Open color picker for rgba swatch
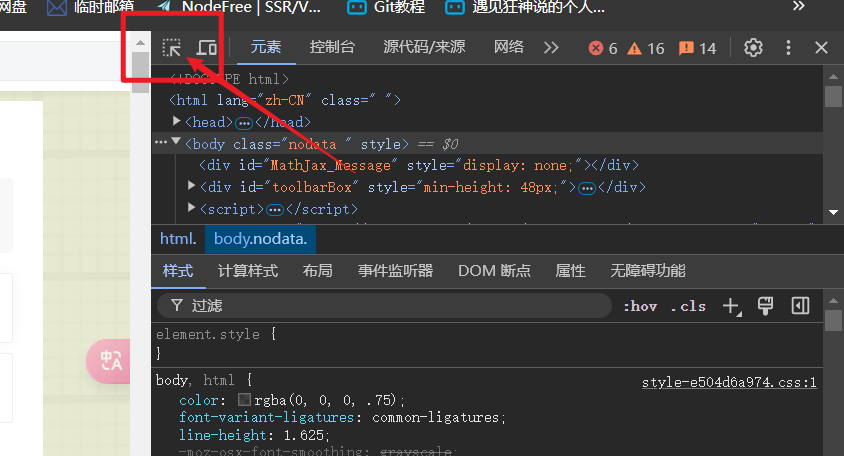 (x=244, y=399)
